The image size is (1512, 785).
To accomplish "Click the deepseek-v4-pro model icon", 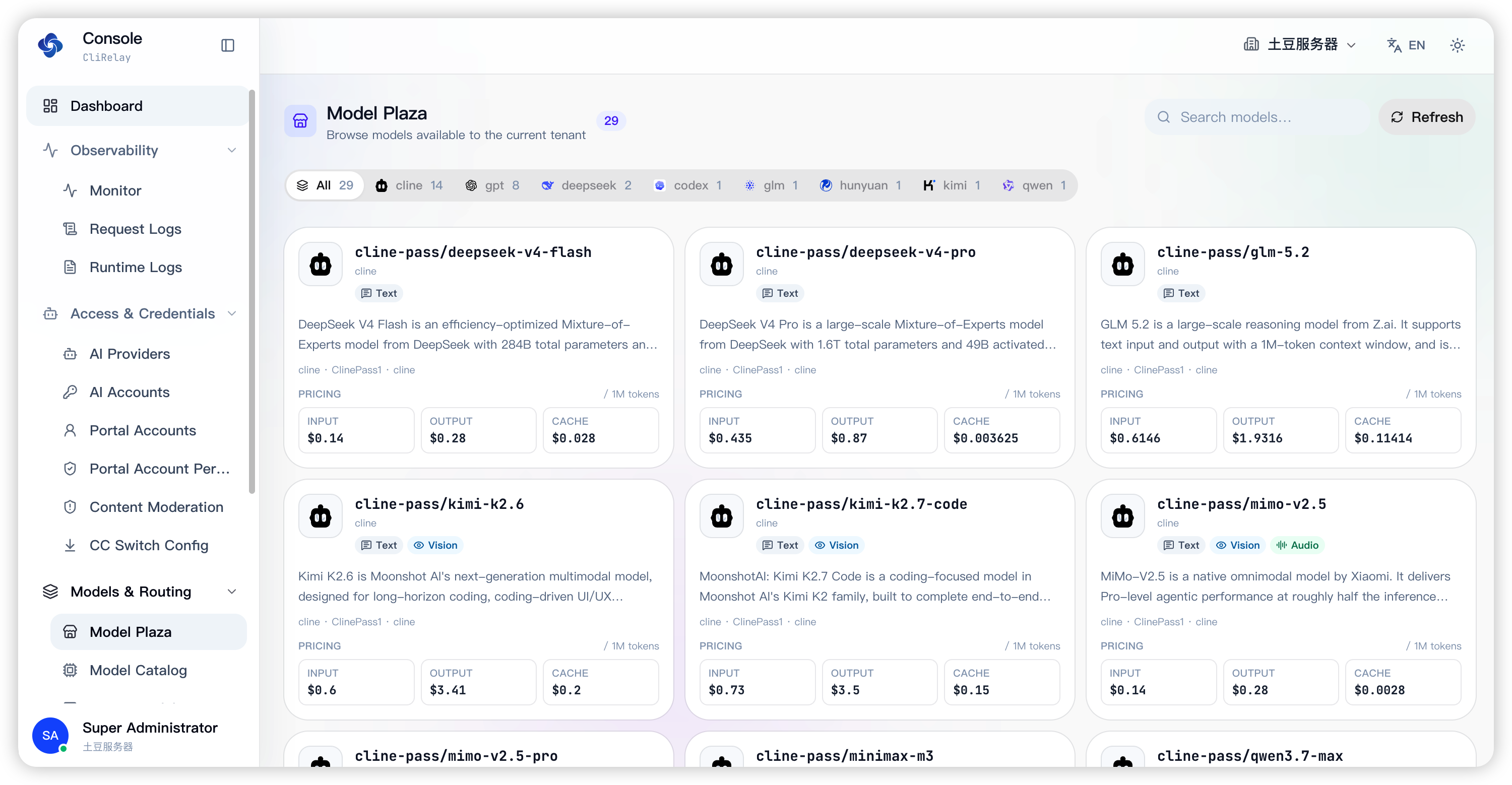I will pos(721,264).
